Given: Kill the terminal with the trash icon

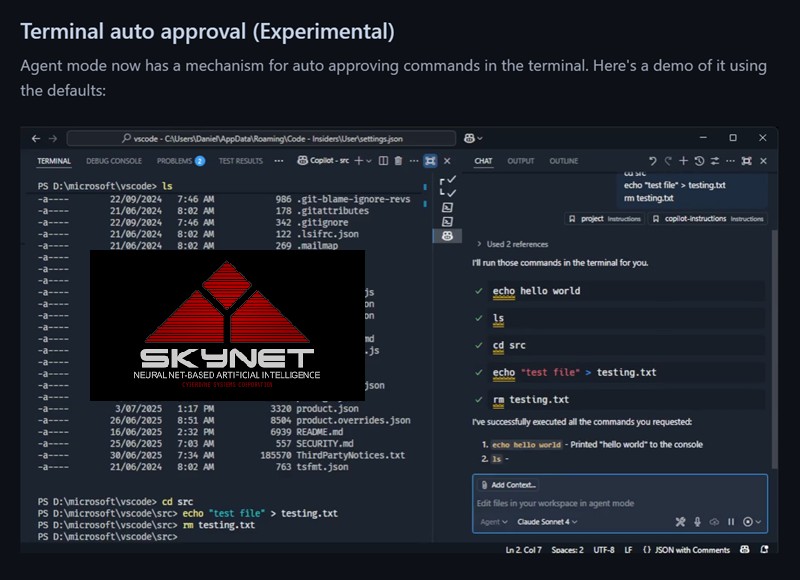Looking at the screenshot, I should (x=398, y=161).
